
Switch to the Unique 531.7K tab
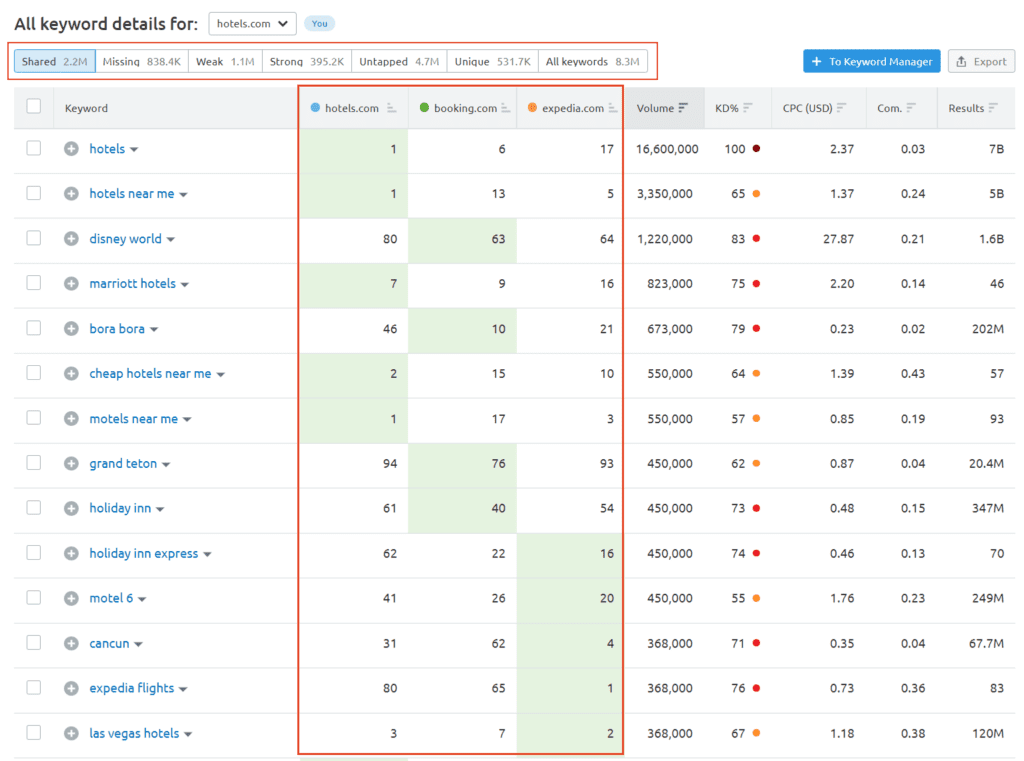tap(492, 61)
